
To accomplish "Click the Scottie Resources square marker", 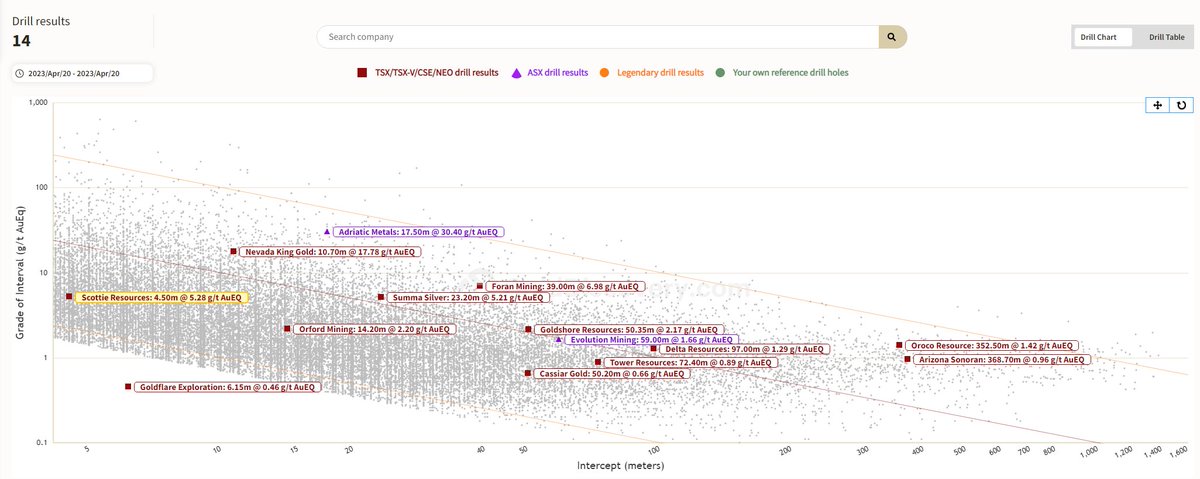I will [x=69, y=297].
